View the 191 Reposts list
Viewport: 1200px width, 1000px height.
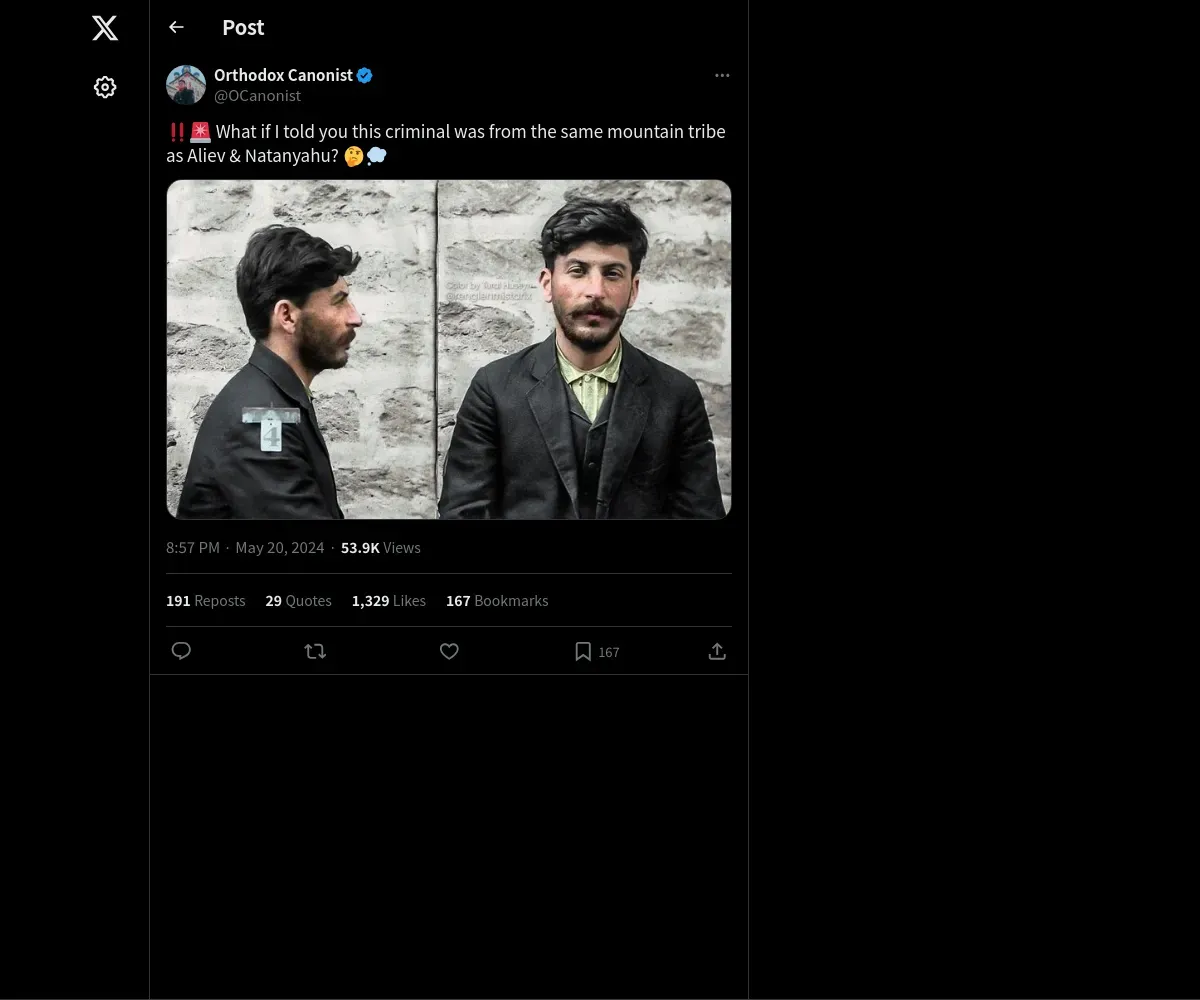(x=205, y=600)
